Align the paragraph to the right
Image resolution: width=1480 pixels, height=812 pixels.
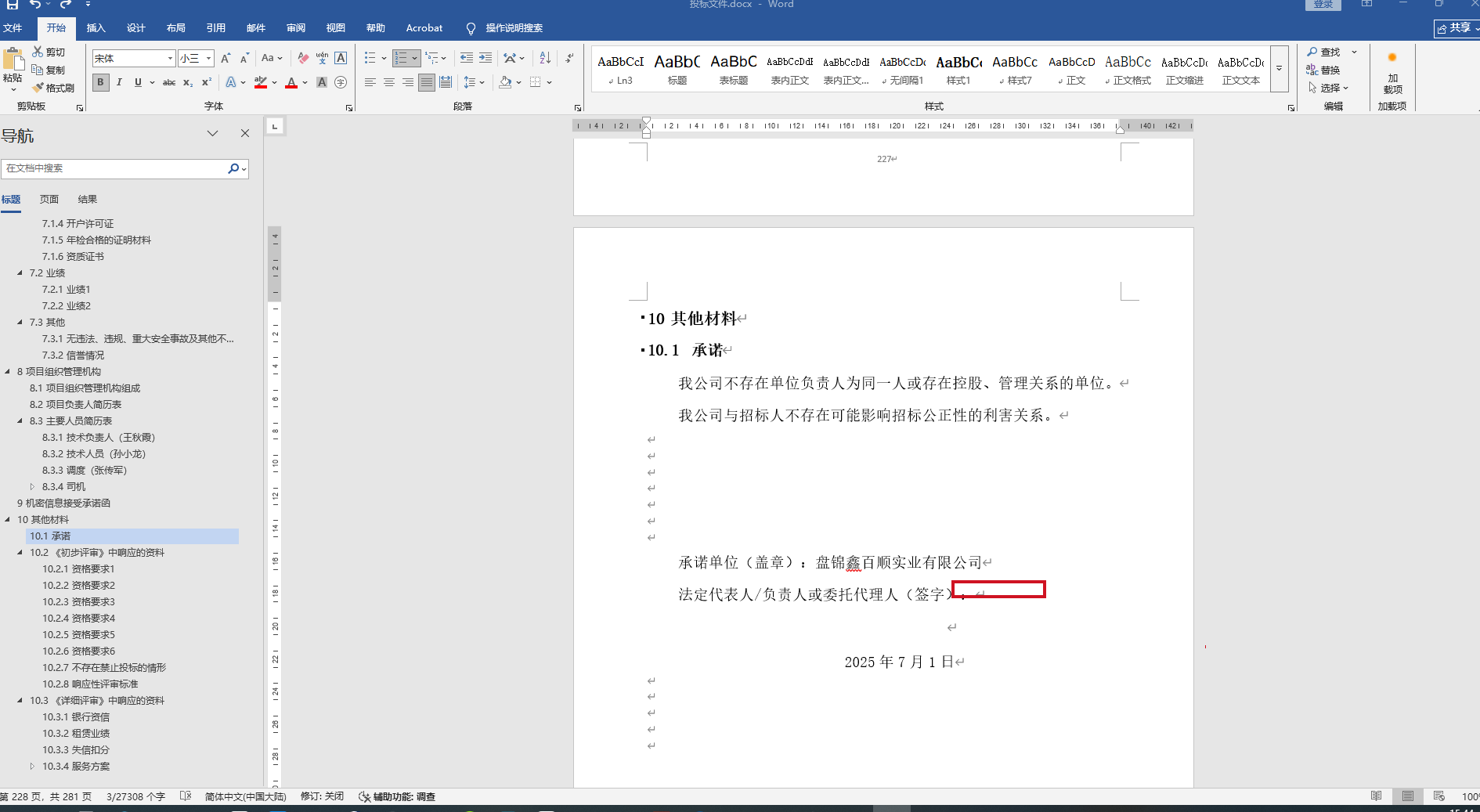click(408, 82)
